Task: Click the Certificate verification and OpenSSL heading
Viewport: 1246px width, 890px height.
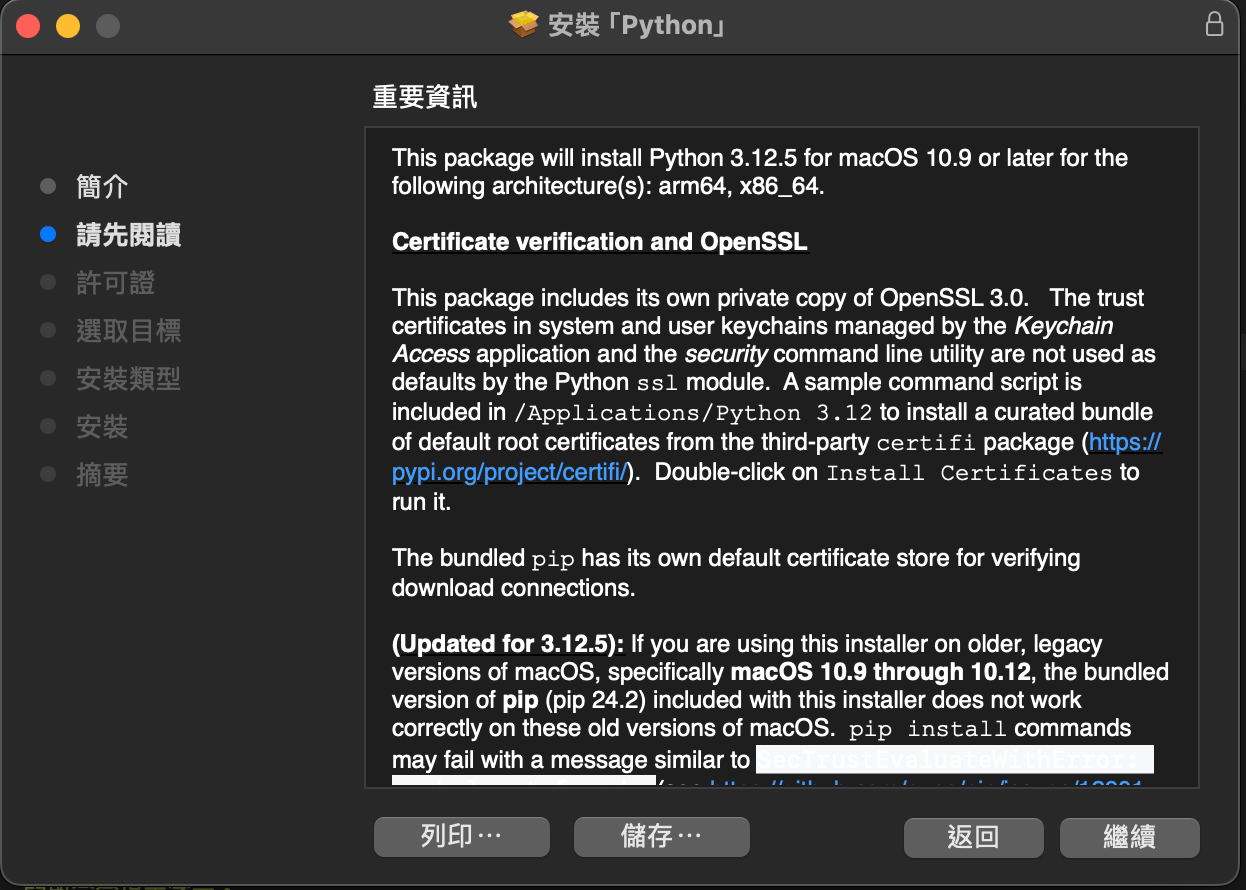Action: (x=599, y=242)
